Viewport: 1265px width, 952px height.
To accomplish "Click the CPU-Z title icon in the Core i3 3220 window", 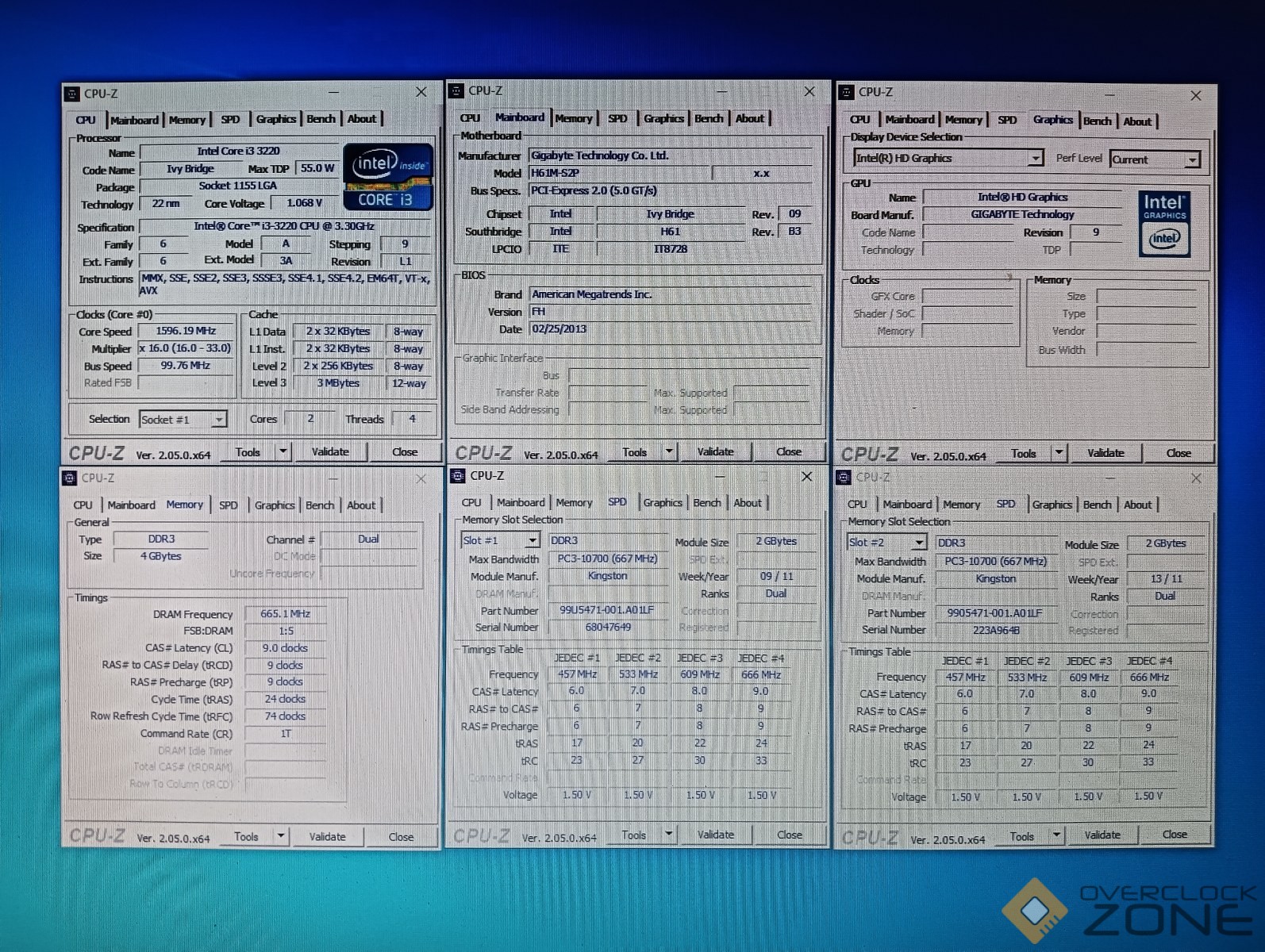I will tap(71, 94).
